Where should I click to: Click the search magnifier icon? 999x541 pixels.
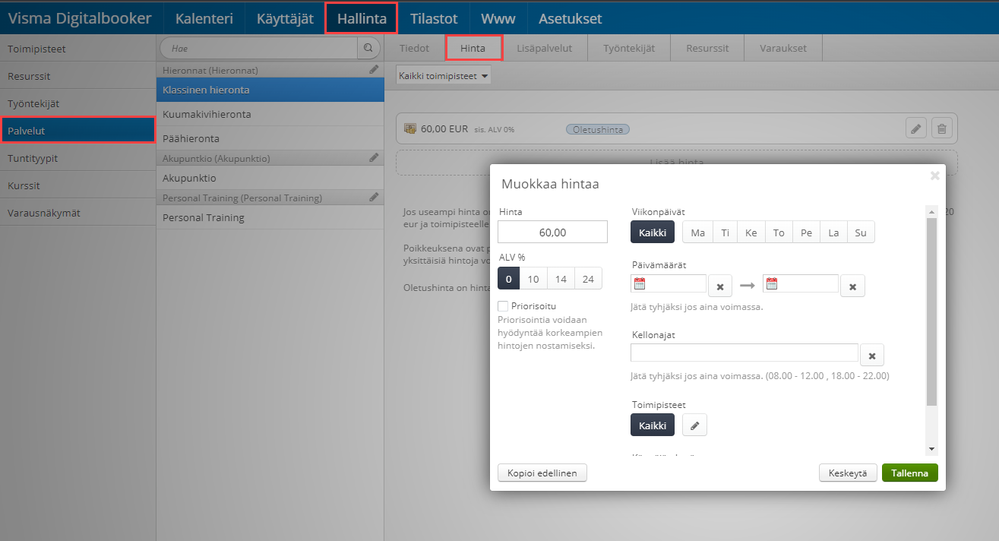(x=368, y=48)
